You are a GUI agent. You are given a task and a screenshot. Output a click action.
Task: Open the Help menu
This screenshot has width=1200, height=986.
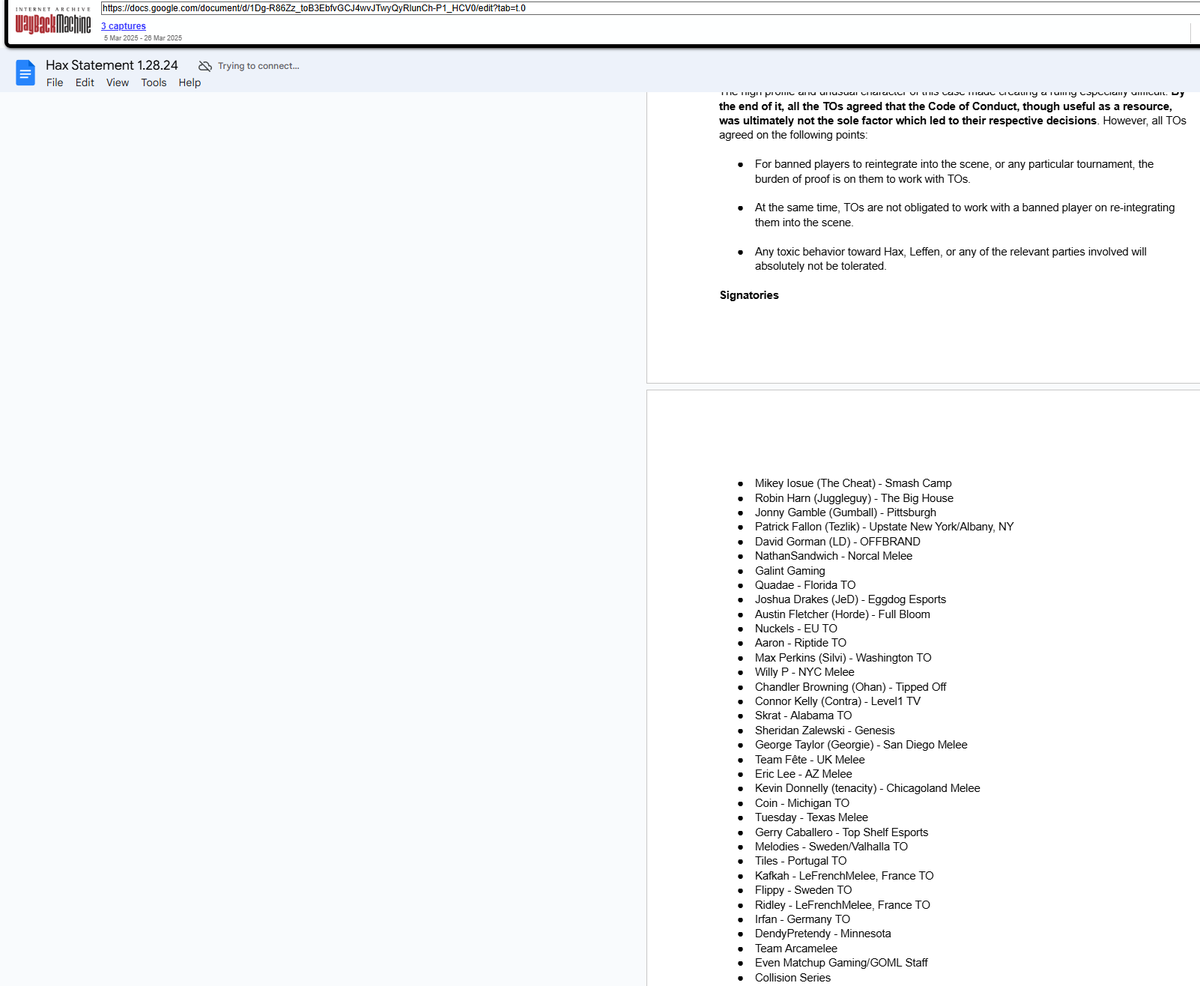coord(190,83)
